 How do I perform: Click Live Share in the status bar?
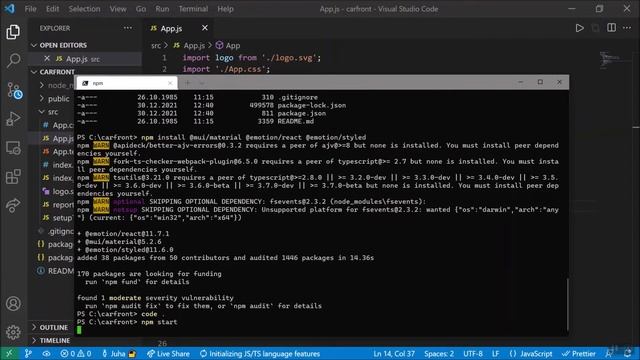click(168, 353)
